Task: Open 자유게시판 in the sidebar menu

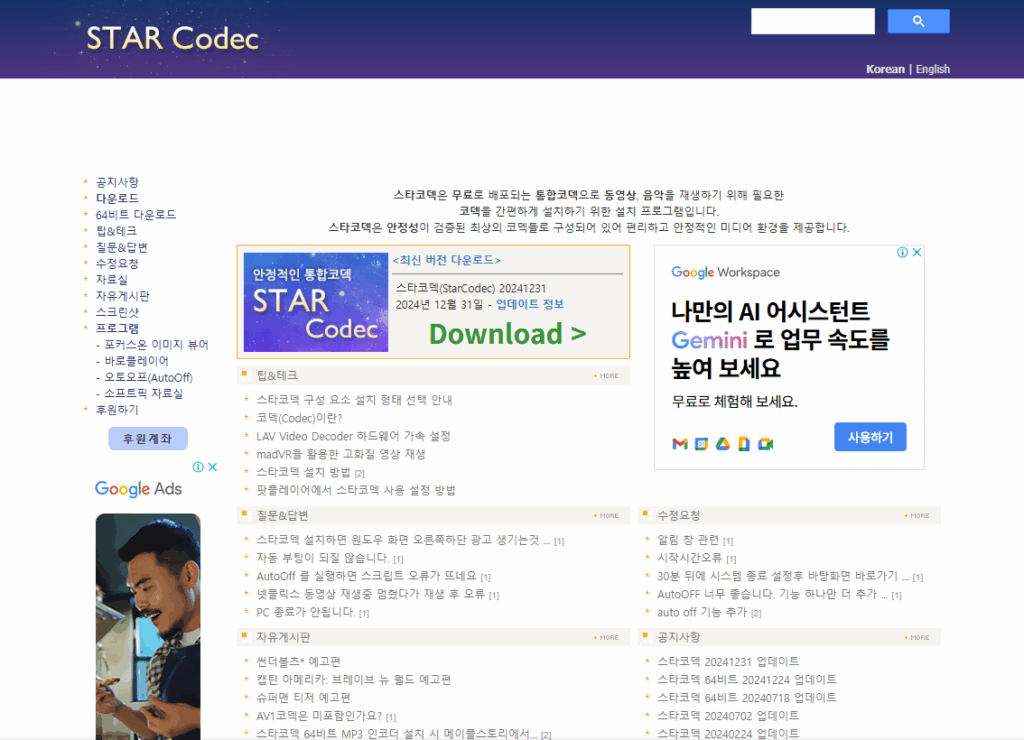Action: tap(123, 296)
